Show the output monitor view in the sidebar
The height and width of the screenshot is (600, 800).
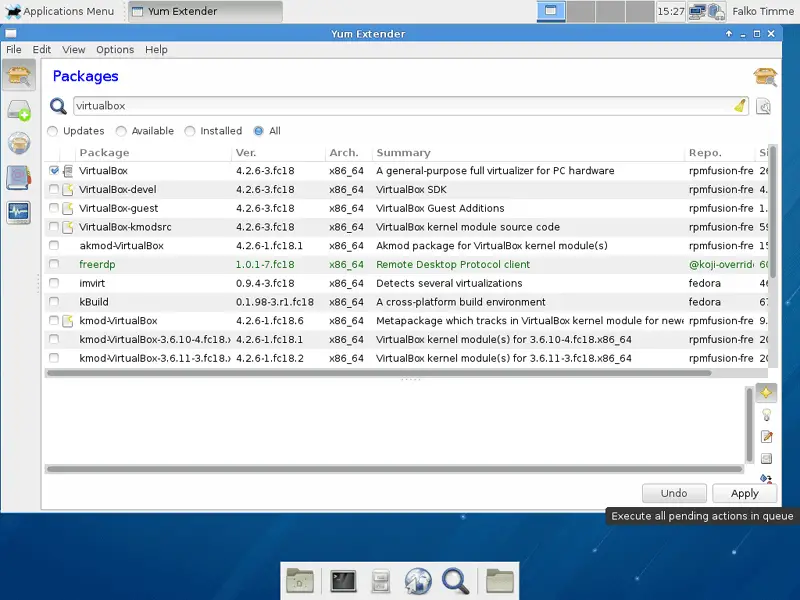click(x=19, y=212)
